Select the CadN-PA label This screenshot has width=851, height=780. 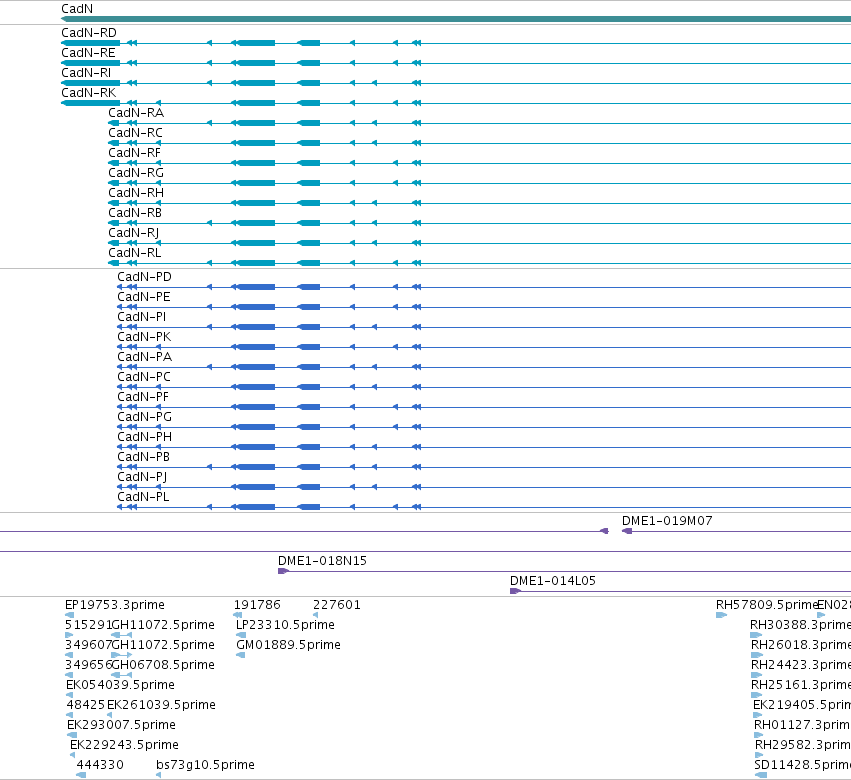(x=144, y=357)
